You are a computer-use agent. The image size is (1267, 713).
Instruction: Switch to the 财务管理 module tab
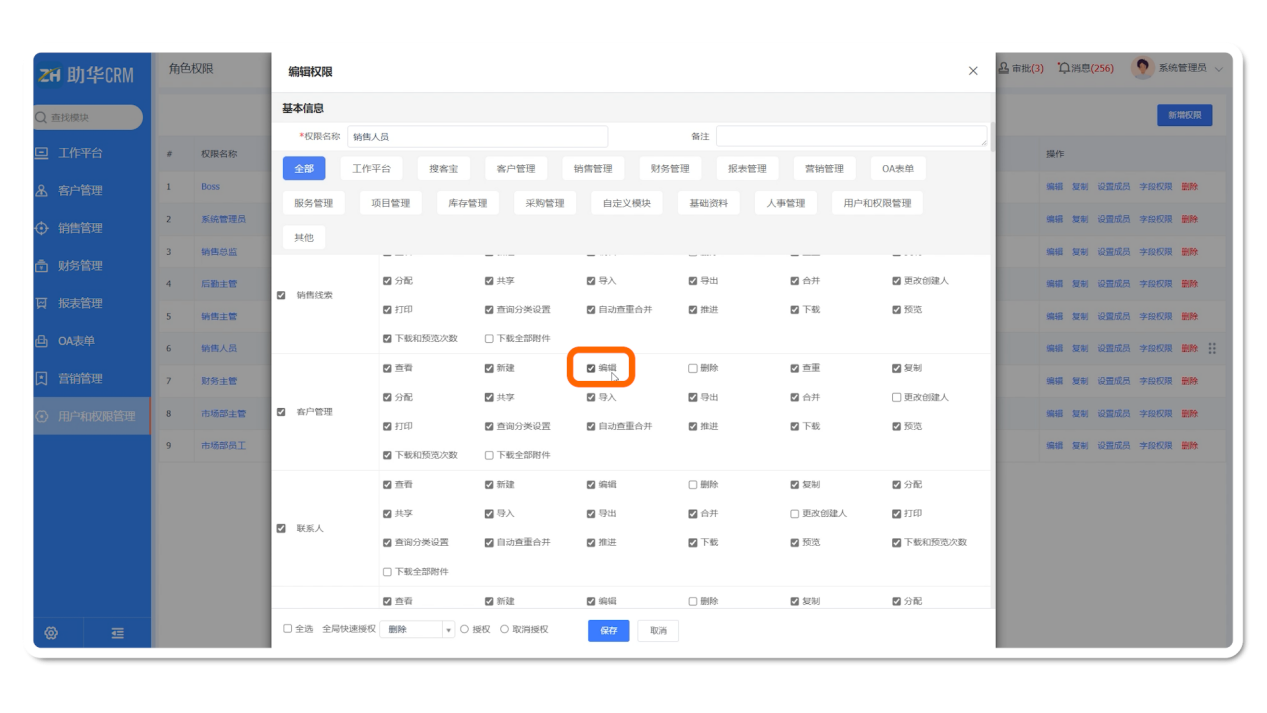pos(670,169)
